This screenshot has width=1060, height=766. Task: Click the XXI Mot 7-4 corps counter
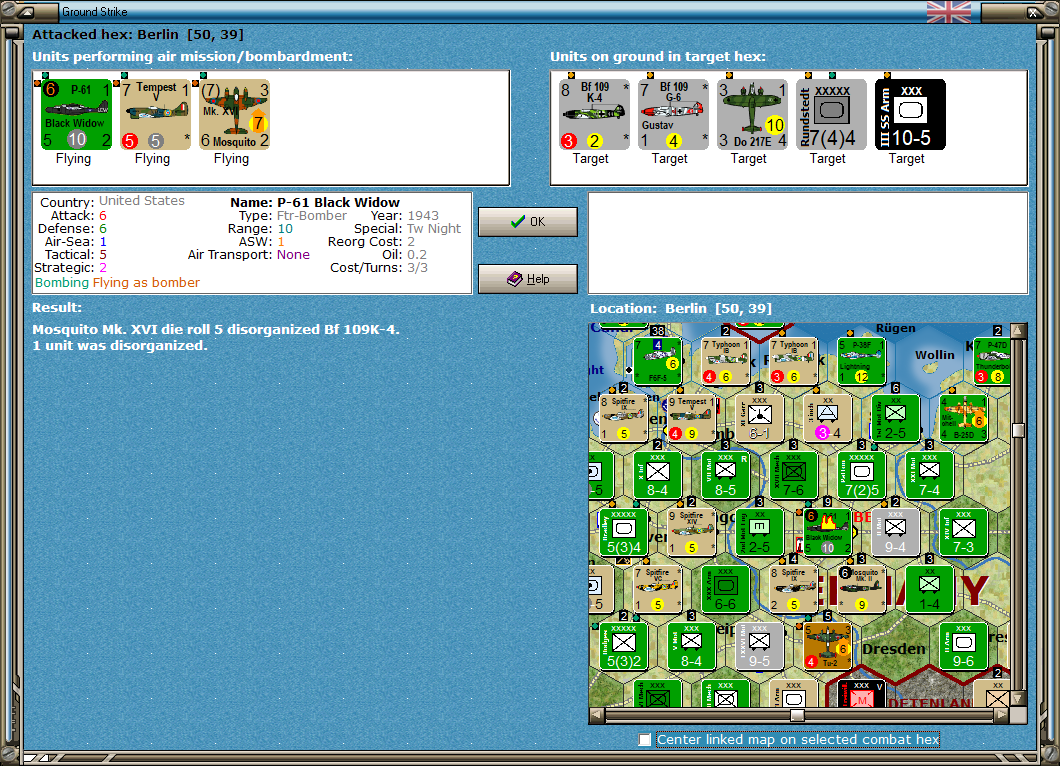click(x=930, y=475)
